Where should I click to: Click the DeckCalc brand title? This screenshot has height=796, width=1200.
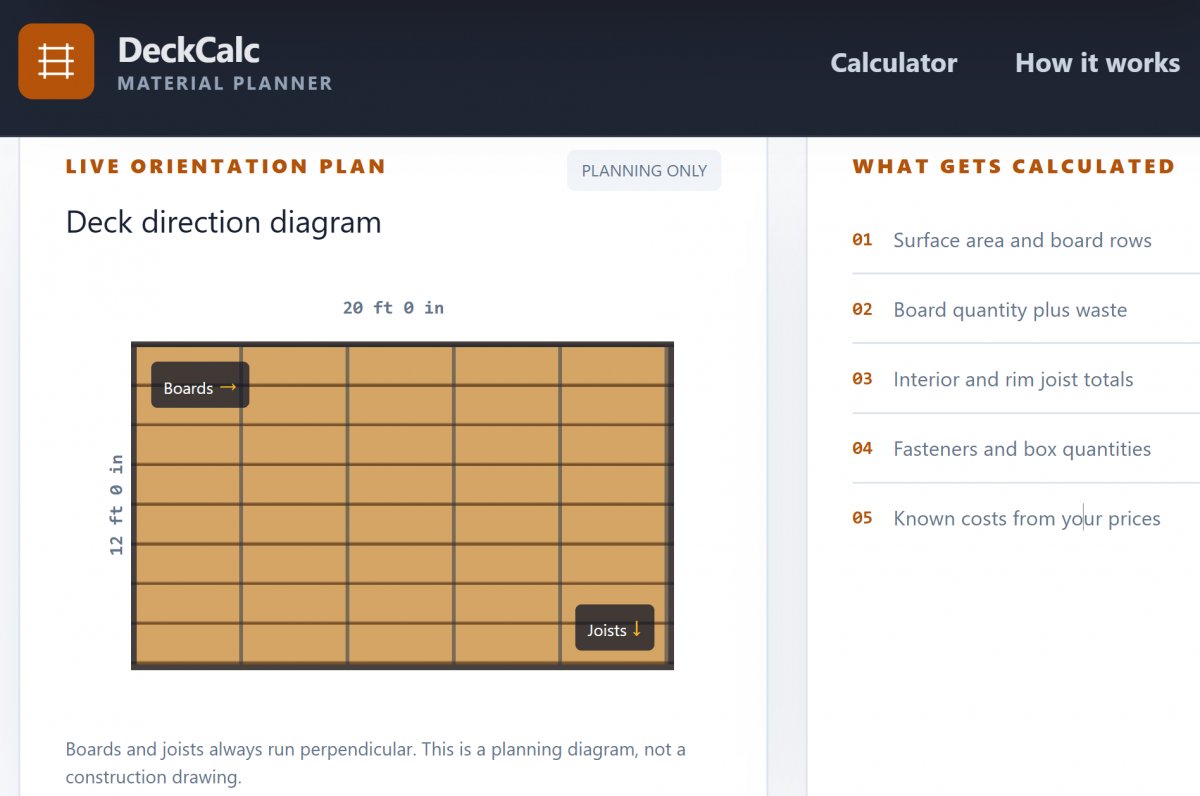(x=189, y=50)
